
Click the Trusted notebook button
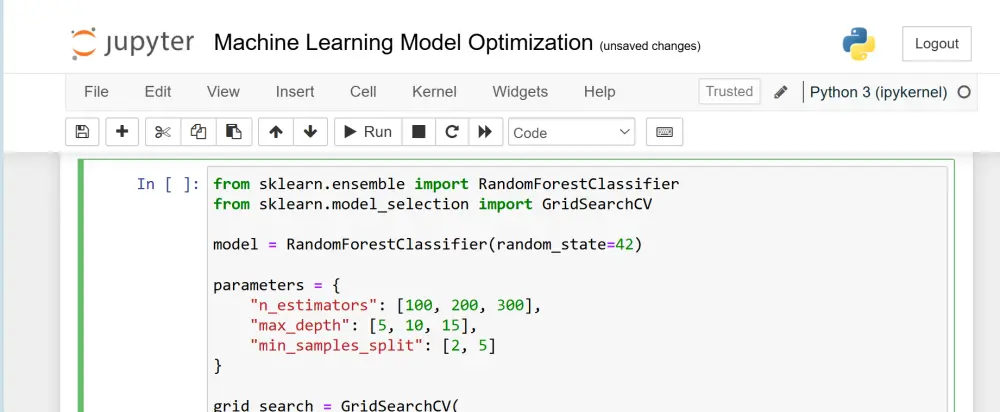[x=730, y=92]
